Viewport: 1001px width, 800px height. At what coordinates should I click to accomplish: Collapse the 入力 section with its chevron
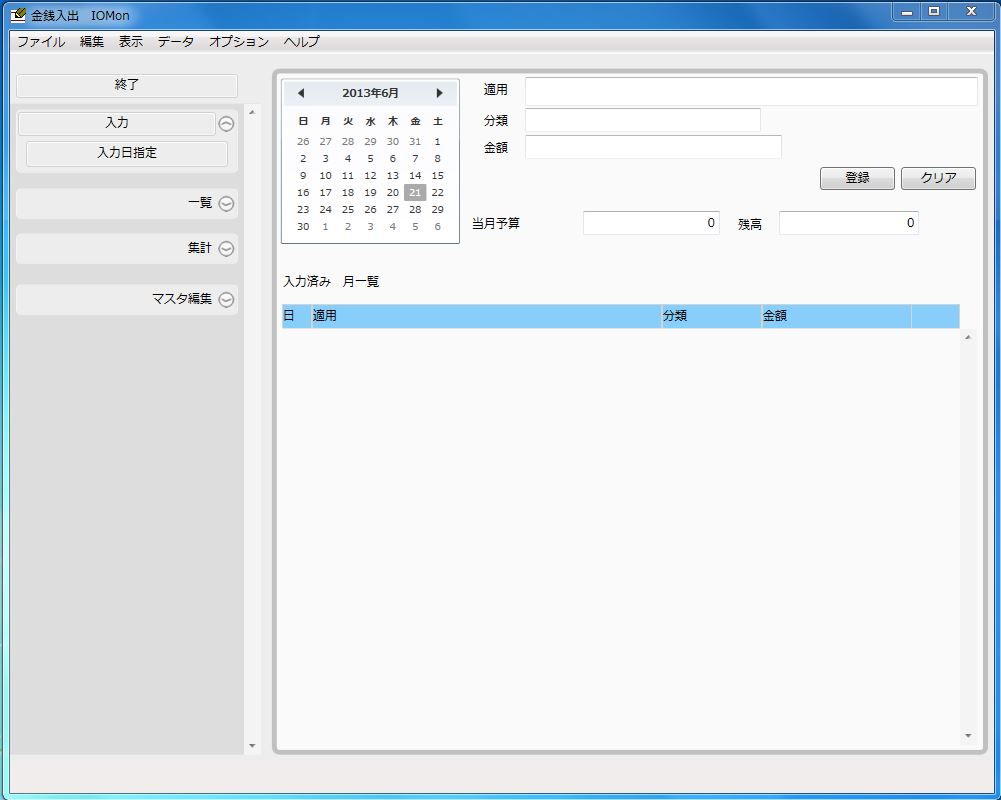(x=226, y=124)
